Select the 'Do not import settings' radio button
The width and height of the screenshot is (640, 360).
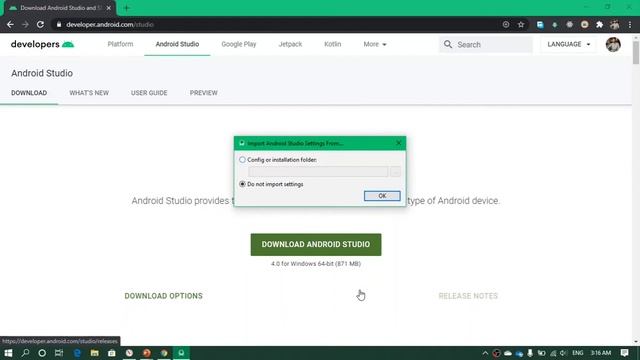tap(242, 184)
